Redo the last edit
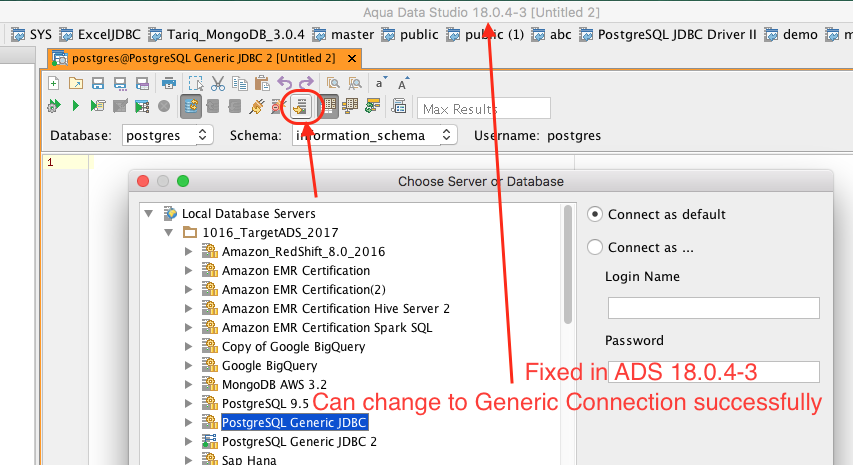 [306, 83]
